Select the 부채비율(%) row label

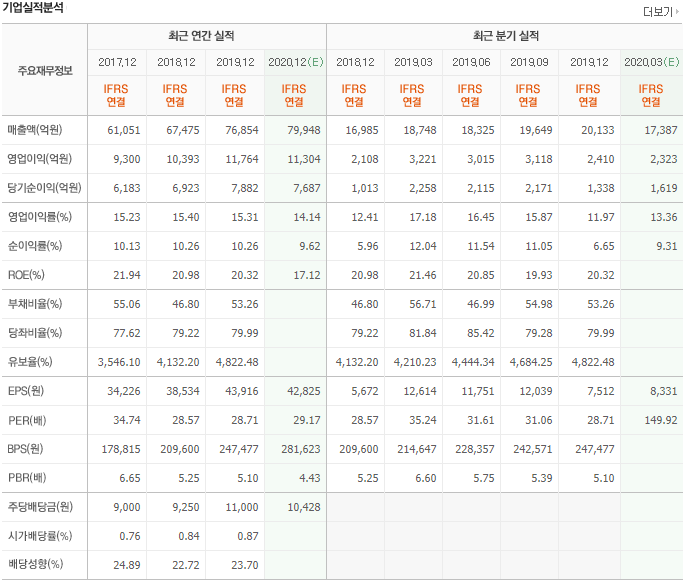tap(35, 304)
